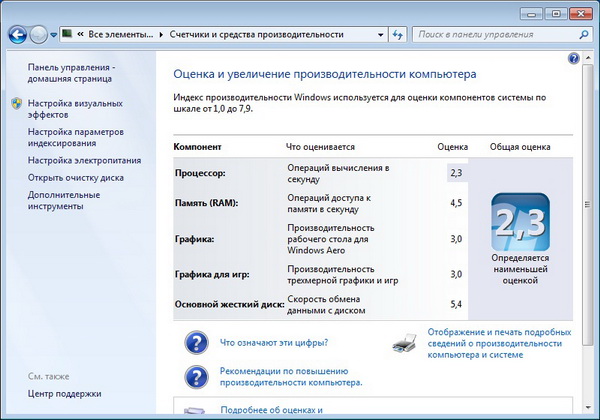Open help via the blue question mark icon

(x=573, y=59)
